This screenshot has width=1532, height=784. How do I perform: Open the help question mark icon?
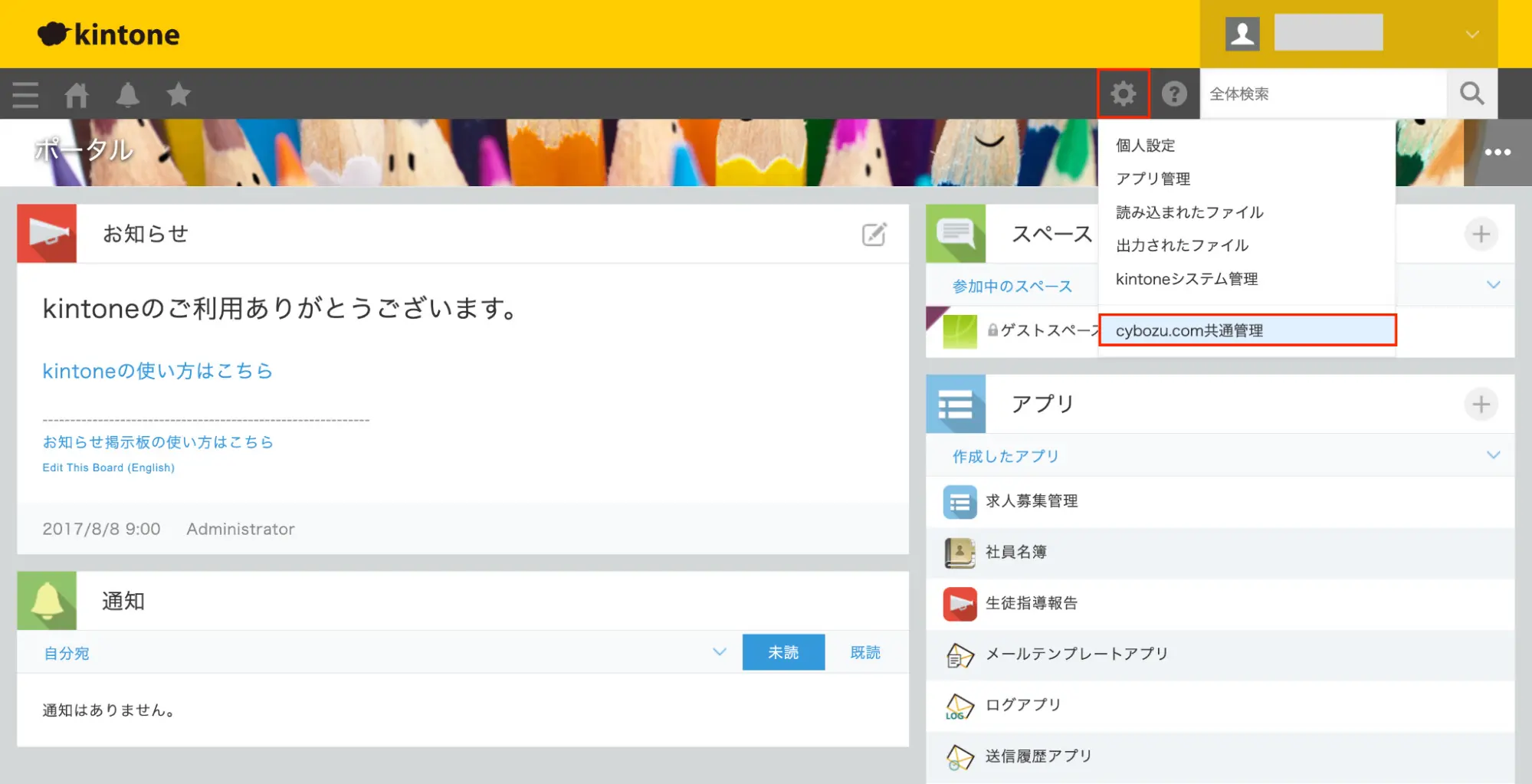click(1174, 93)
